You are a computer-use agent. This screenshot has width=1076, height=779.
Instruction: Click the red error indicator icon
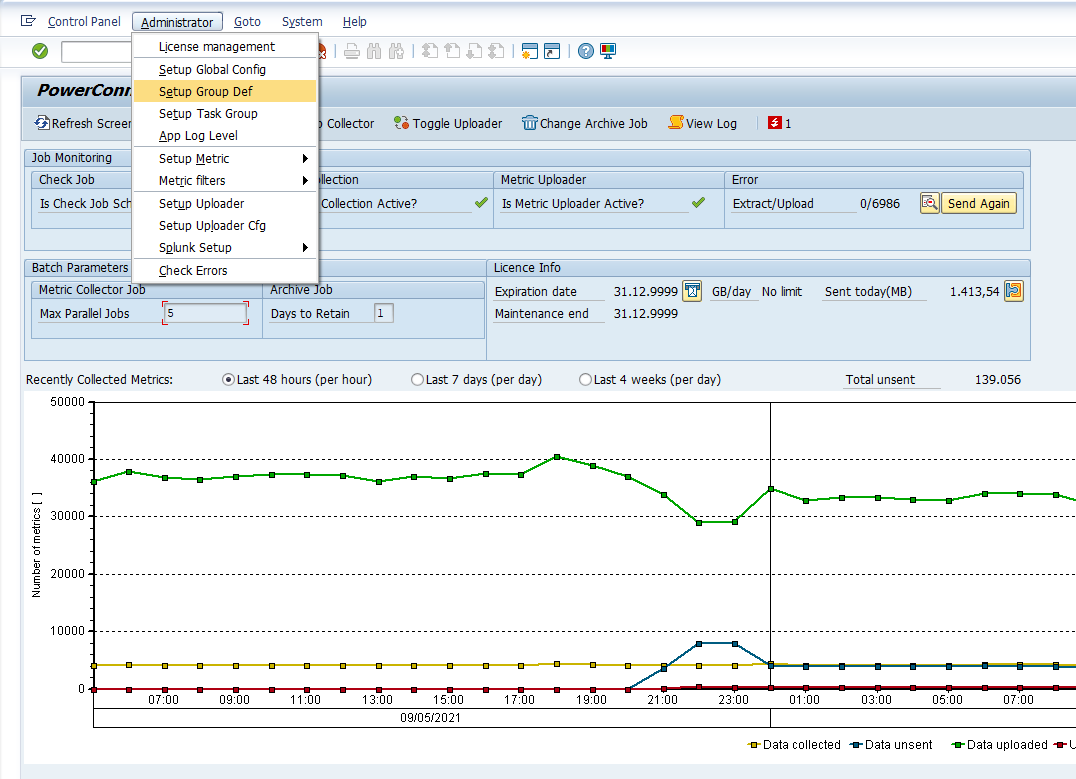coord(774,123)
